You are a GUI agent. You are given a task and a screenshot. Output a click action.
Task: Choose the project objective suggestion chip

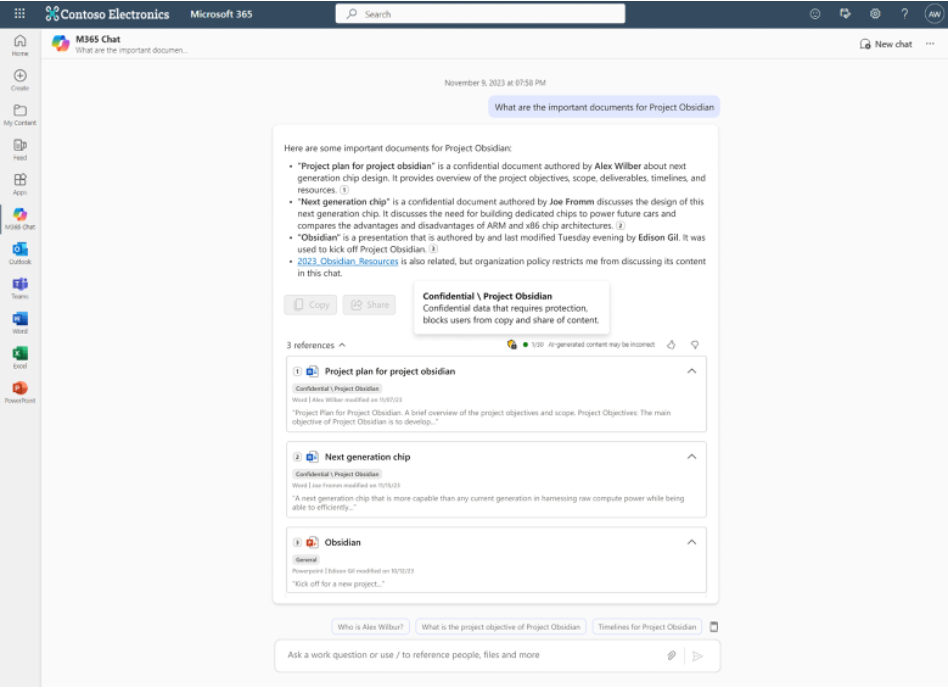[x=501, y=627]
